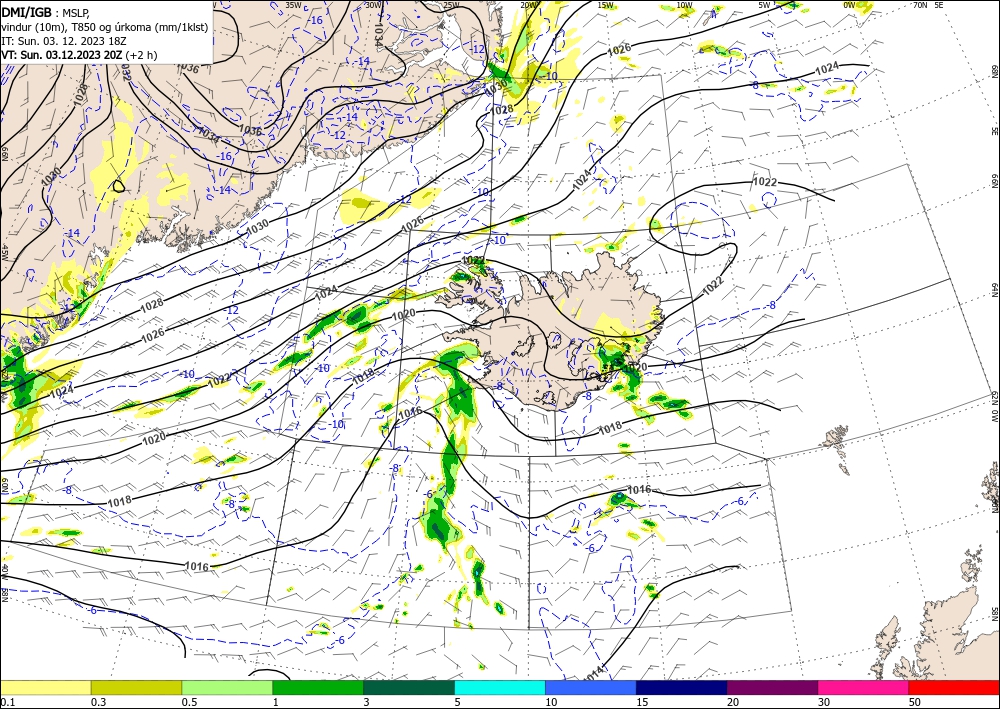Click the pink 30–50 legend swatch

pos(863,687)
